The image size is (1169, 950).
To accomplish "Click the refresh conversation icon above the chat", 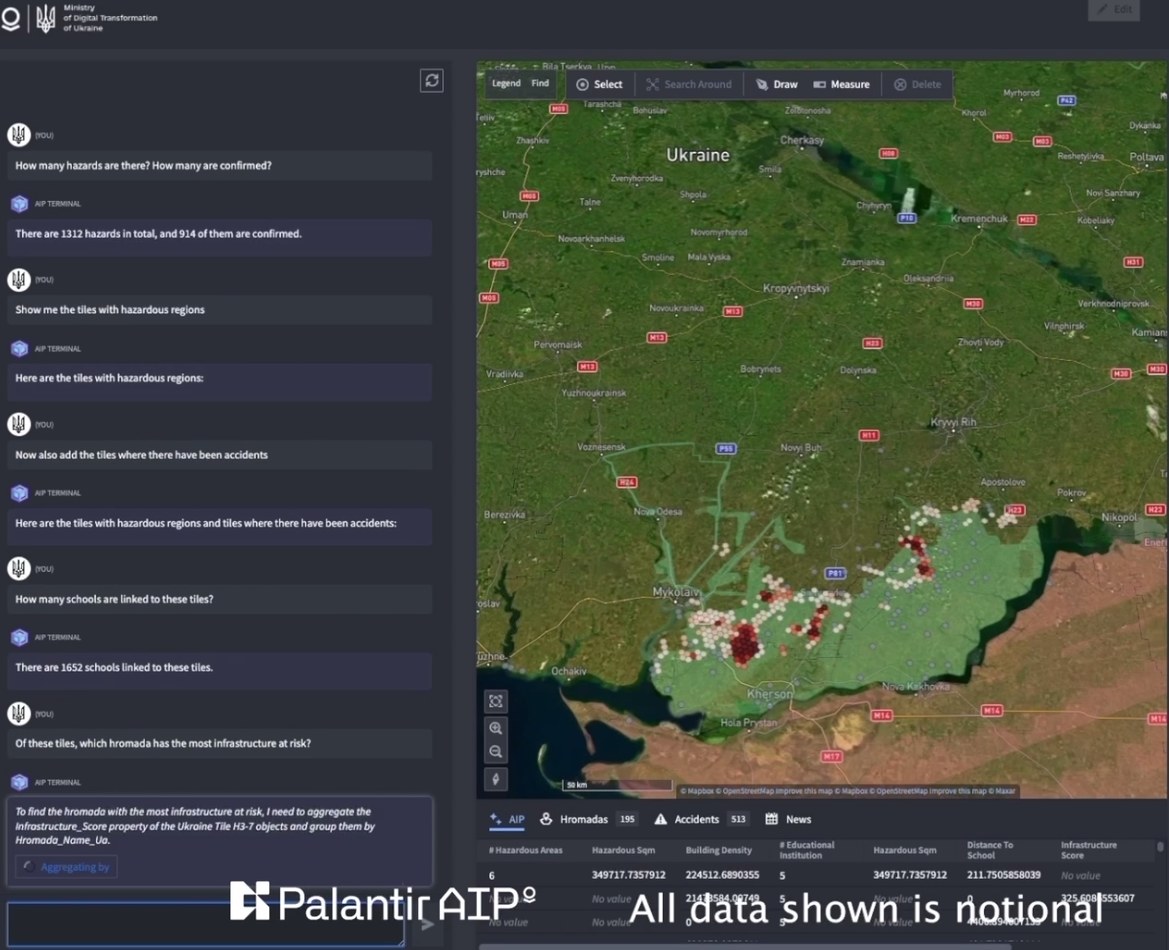I will pos(432,81).
